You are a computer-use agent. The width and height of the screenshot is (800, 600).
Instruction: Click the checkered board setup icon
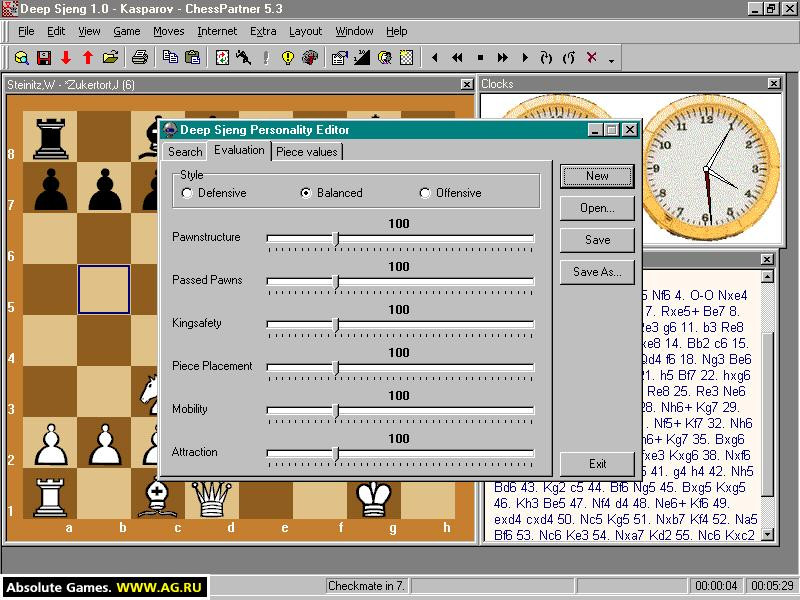pos(406,58)
